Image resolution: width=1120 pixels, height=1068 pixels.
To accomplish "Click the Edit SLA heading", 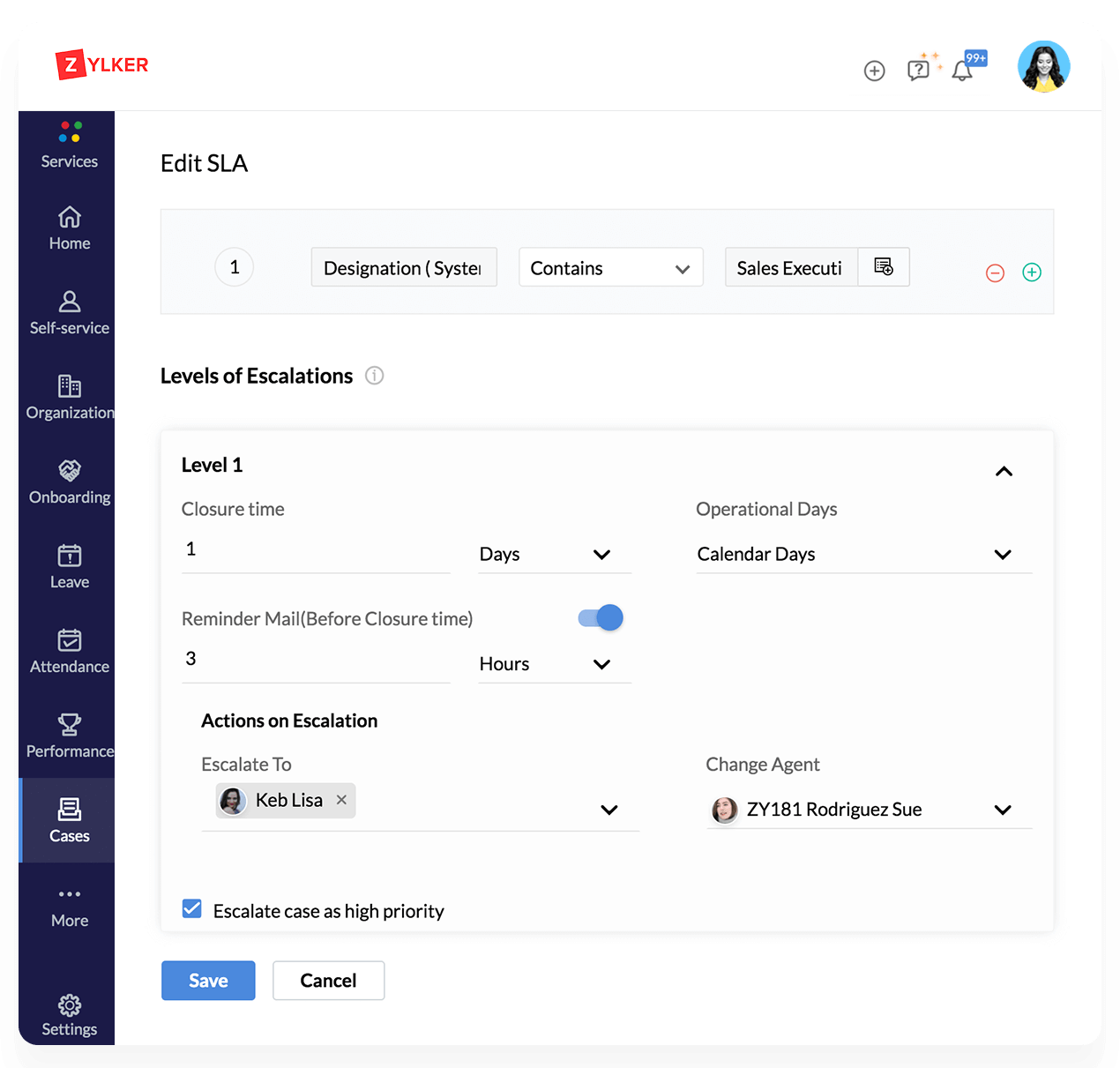I will [x=204, y=163].
